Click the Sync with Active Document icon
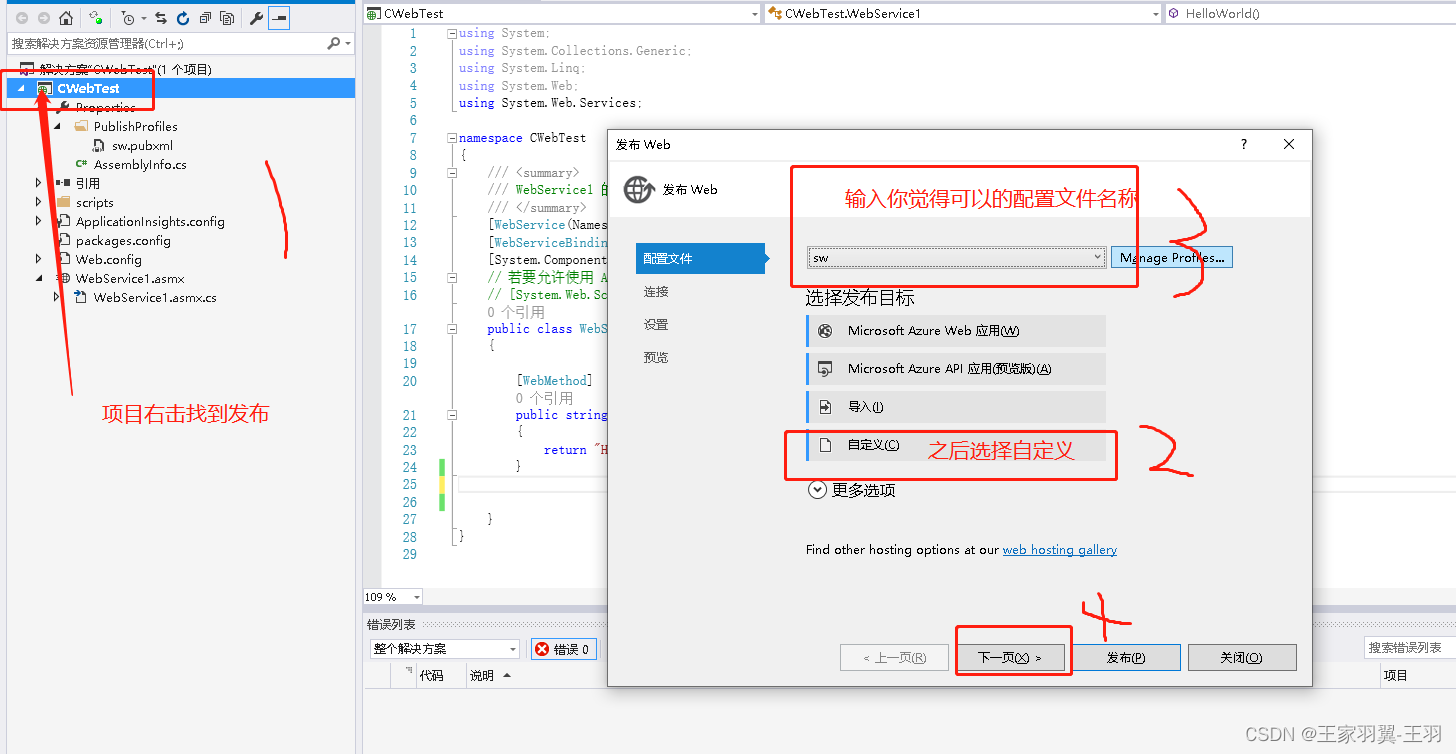Image resolution: width=1456 pixels, height=754 pixels. pos(161,18)
